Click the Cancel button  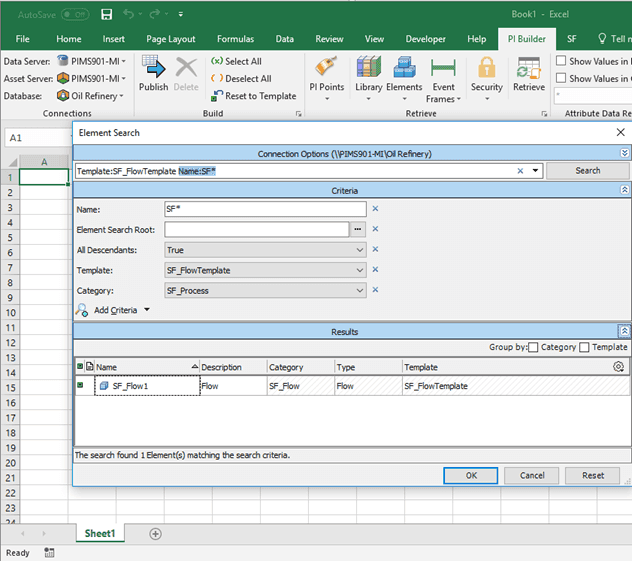(x=532, y=476)
